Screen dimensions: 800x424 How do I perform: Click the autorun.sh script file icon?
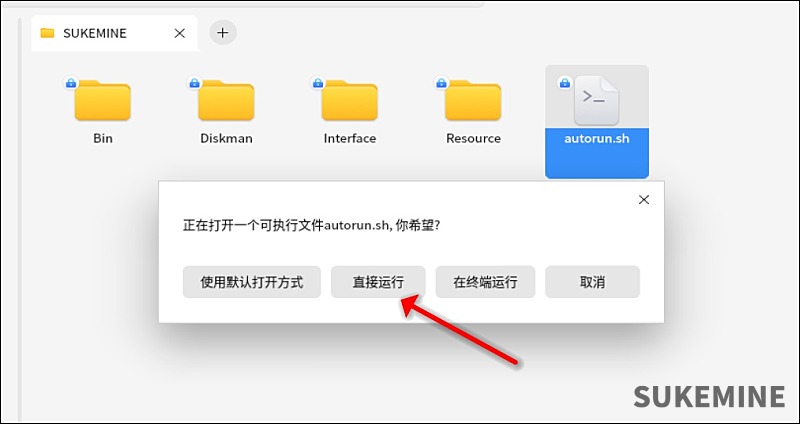(597, 100)
